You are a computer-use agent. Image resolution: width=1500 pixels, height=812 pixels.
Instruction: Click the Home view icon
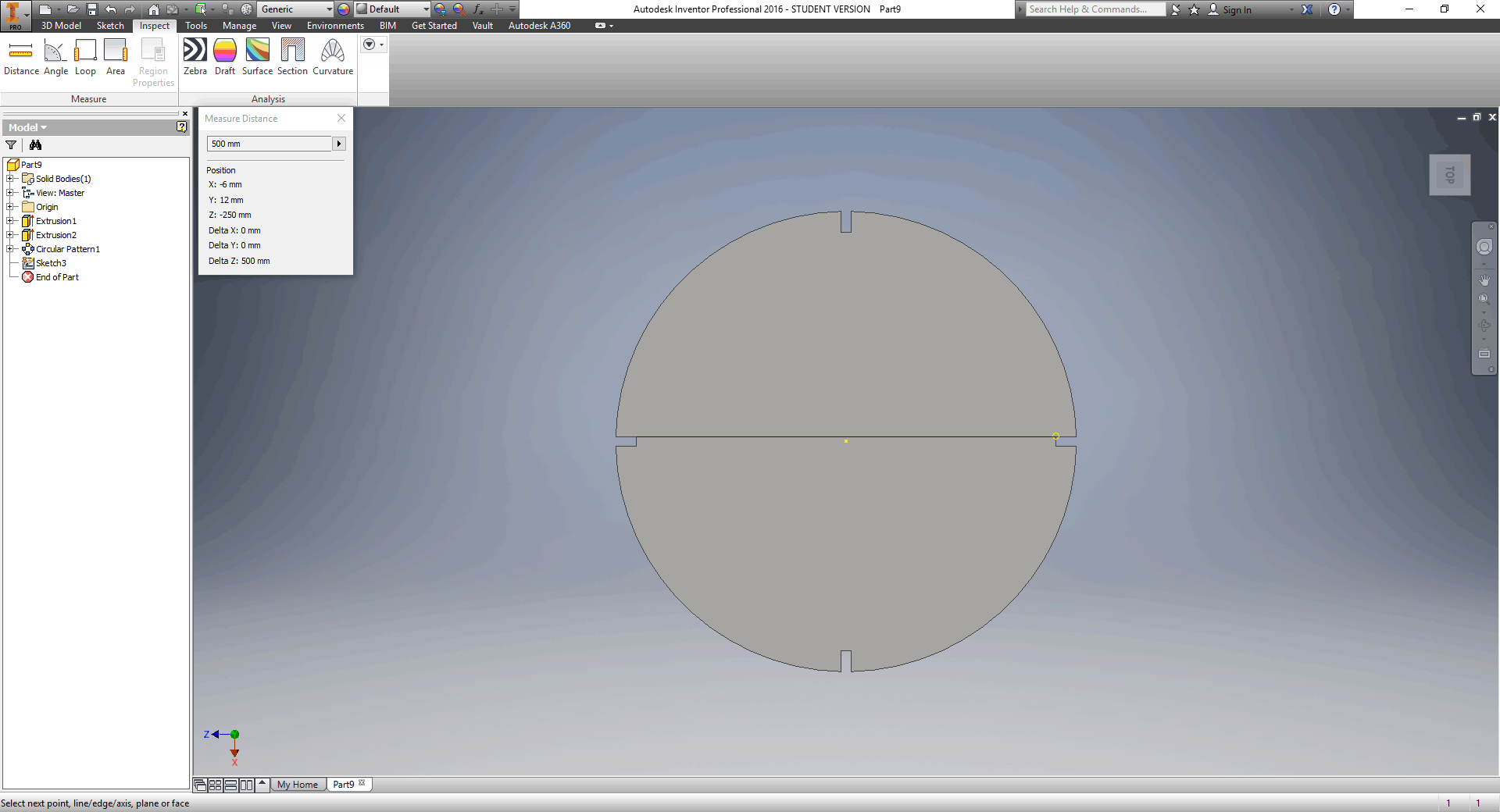coord(154,9)
